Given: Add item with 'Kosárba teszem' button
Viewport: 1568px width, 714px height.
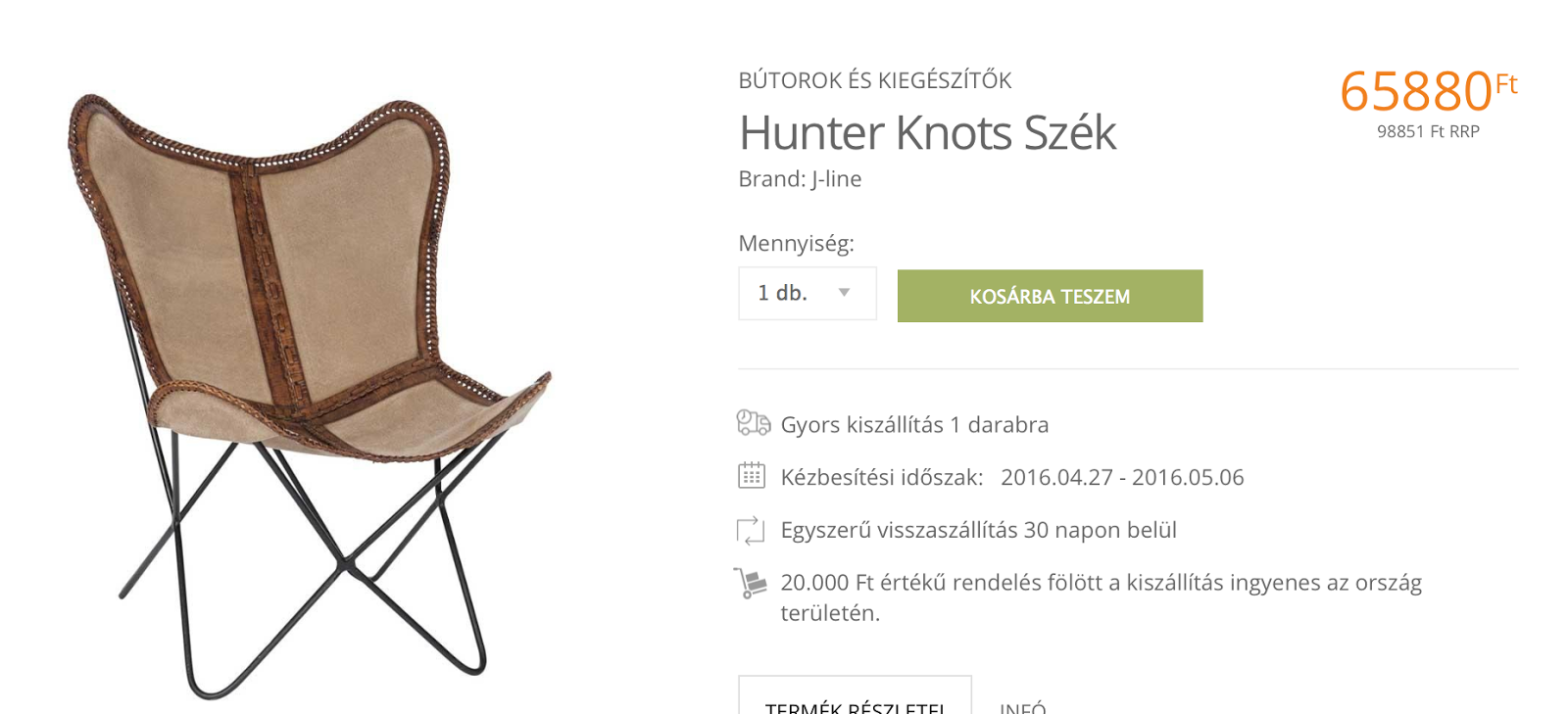Looking at the screenshot, I should click(x=1050, y=296).
